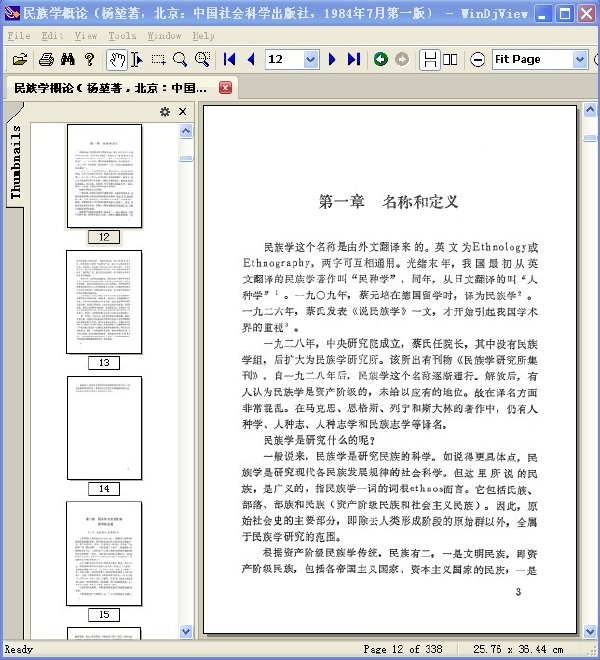Select the page 12 thumbnail

point(104,176)
